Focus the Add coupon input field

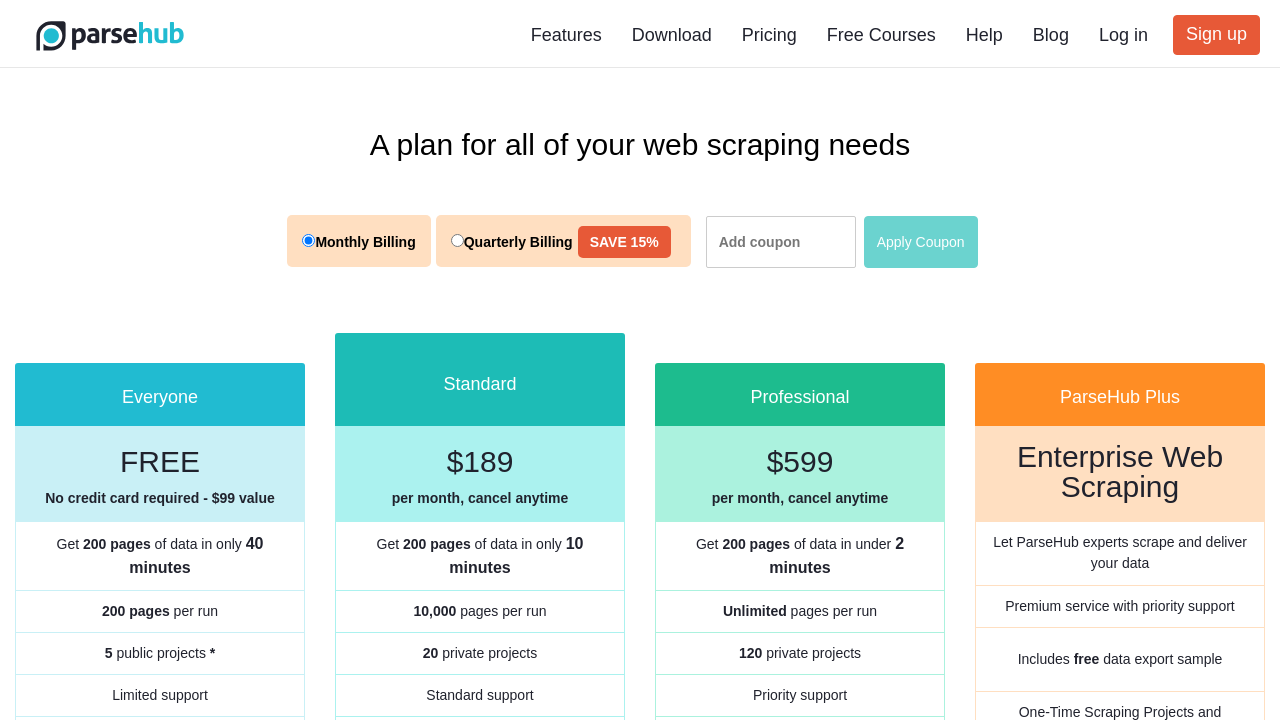click(x=780, y=242)
